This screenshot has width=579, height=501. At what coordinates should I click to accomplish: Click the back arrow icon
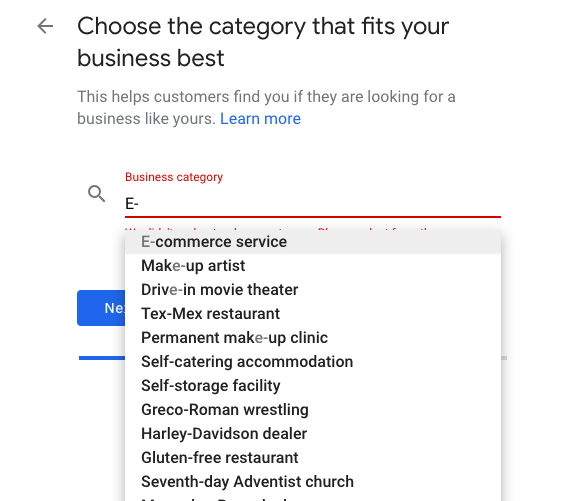pyautogui.click(x=45, y=26)
